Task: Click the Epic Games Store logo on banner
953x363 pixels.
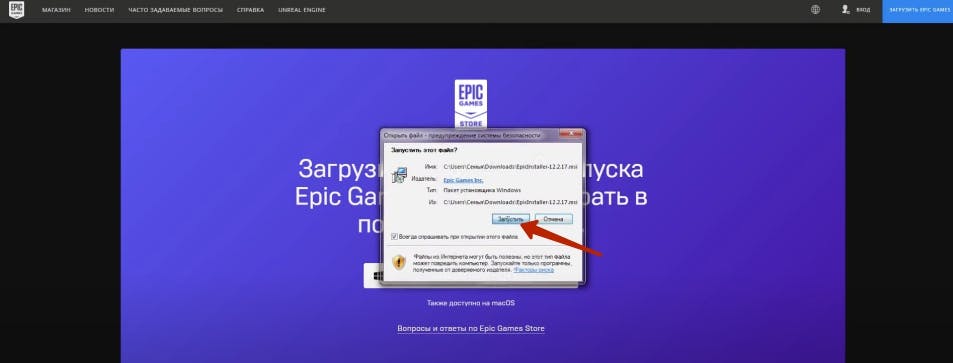Action: 470,103
